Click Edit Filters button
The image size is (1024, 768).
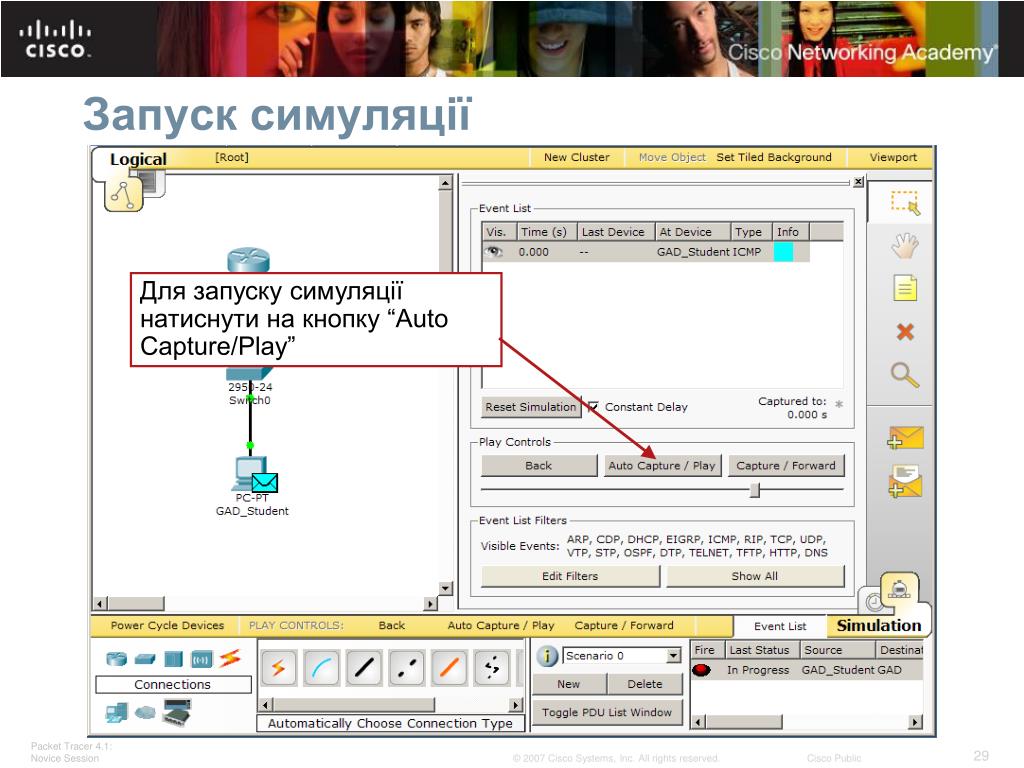coord(570,576)
